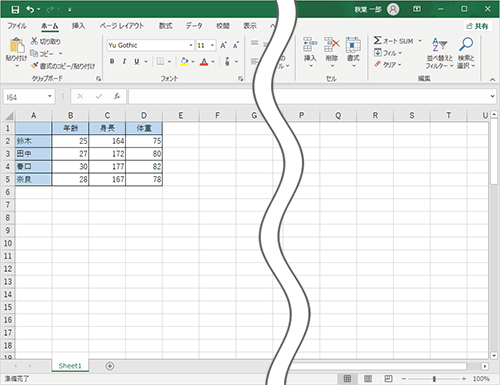Click the AutoSum sigma icon
The width and height of the screenshot is (500, 385).
pyautogui.click(x=377, y=41)
